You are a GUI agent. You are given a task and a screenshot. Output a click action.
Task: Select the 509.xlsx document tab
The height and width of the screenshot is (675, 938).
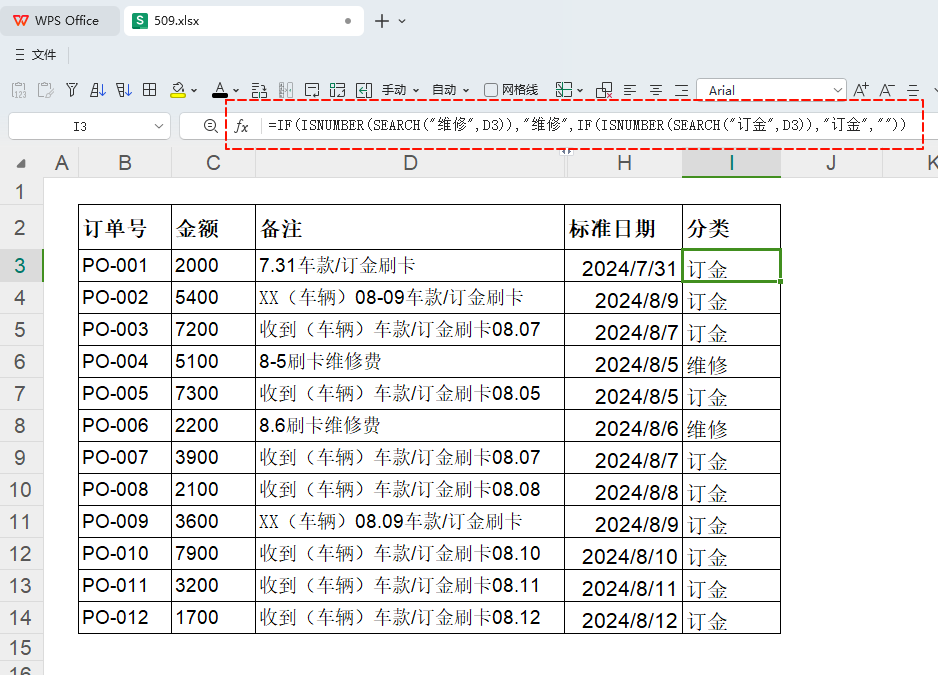point(243,21)
